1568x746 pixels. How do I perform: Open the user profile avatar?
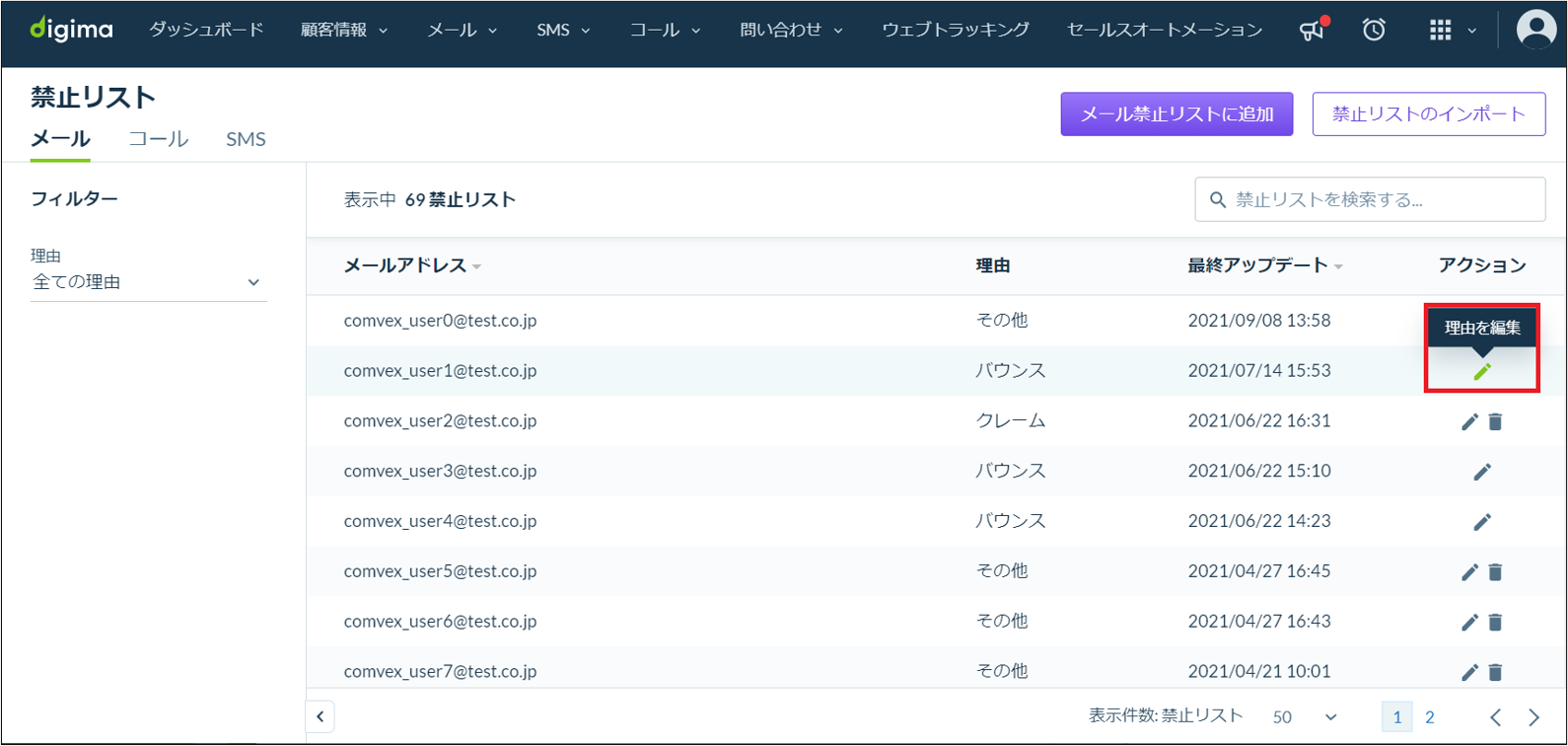pyautogui.click(x=1535, y=30)
